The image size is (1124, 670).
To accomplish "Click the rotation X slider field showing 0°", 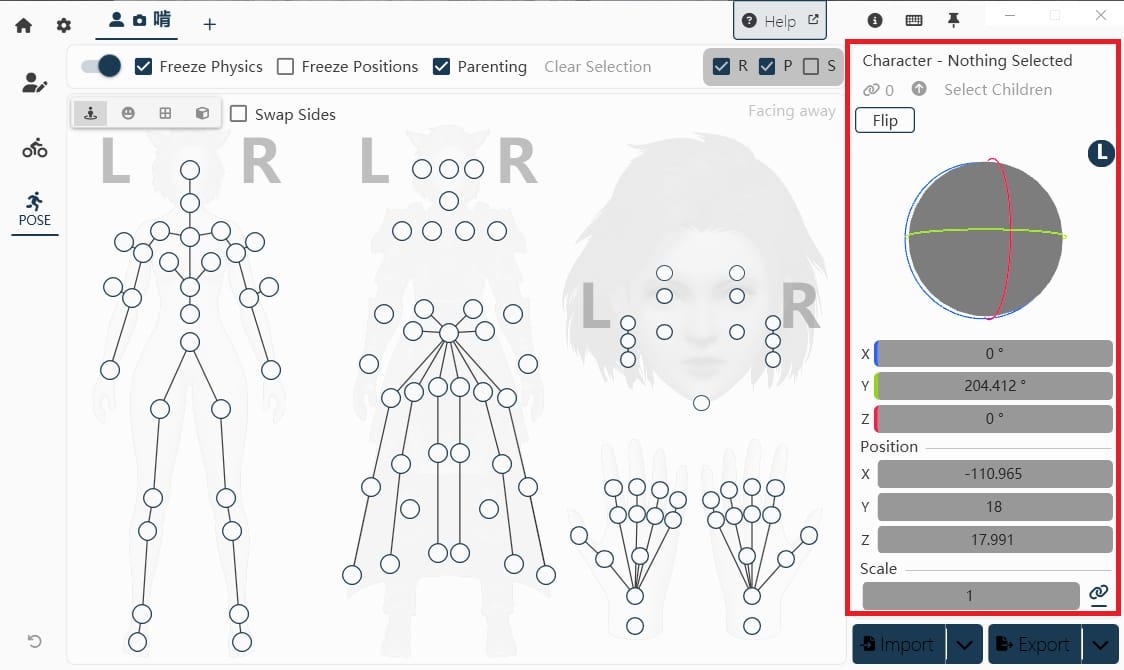I will (x=994, y=353).
